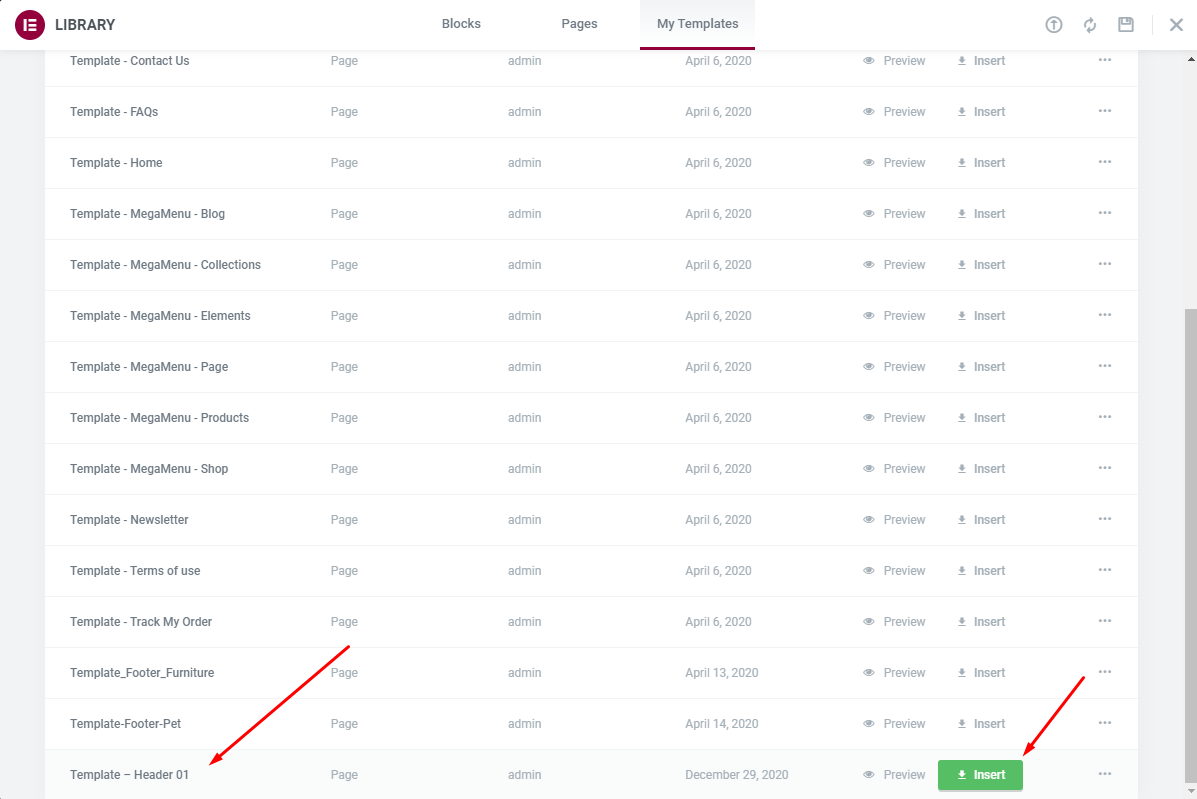
Task: Open more options for Template-Footer-Pet
Action: click(1105, 723)
